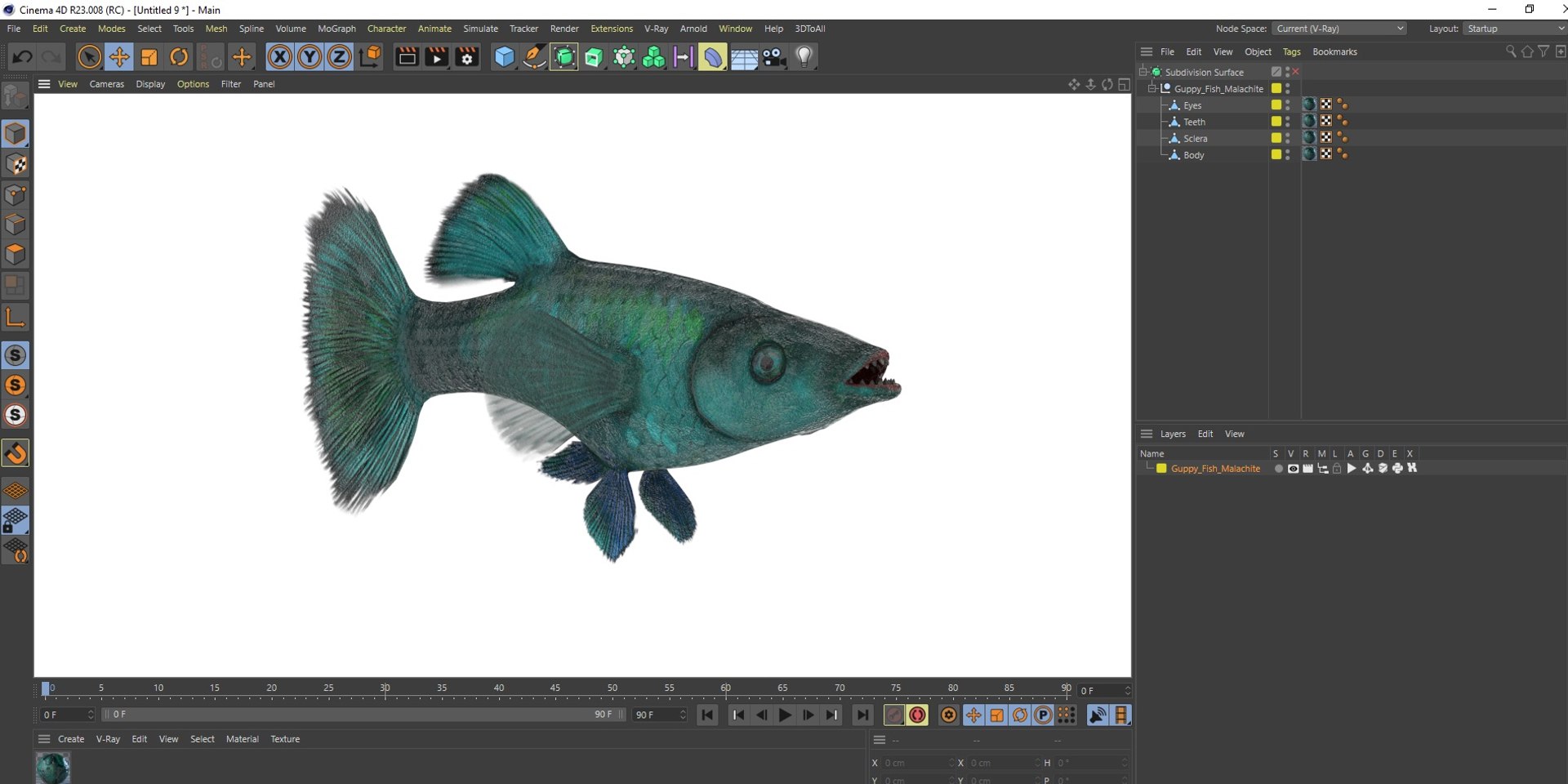This screenshot has width=1568, height=784.
Task: Click the Undo arrow icon
Action: click(x=22, y=57)
